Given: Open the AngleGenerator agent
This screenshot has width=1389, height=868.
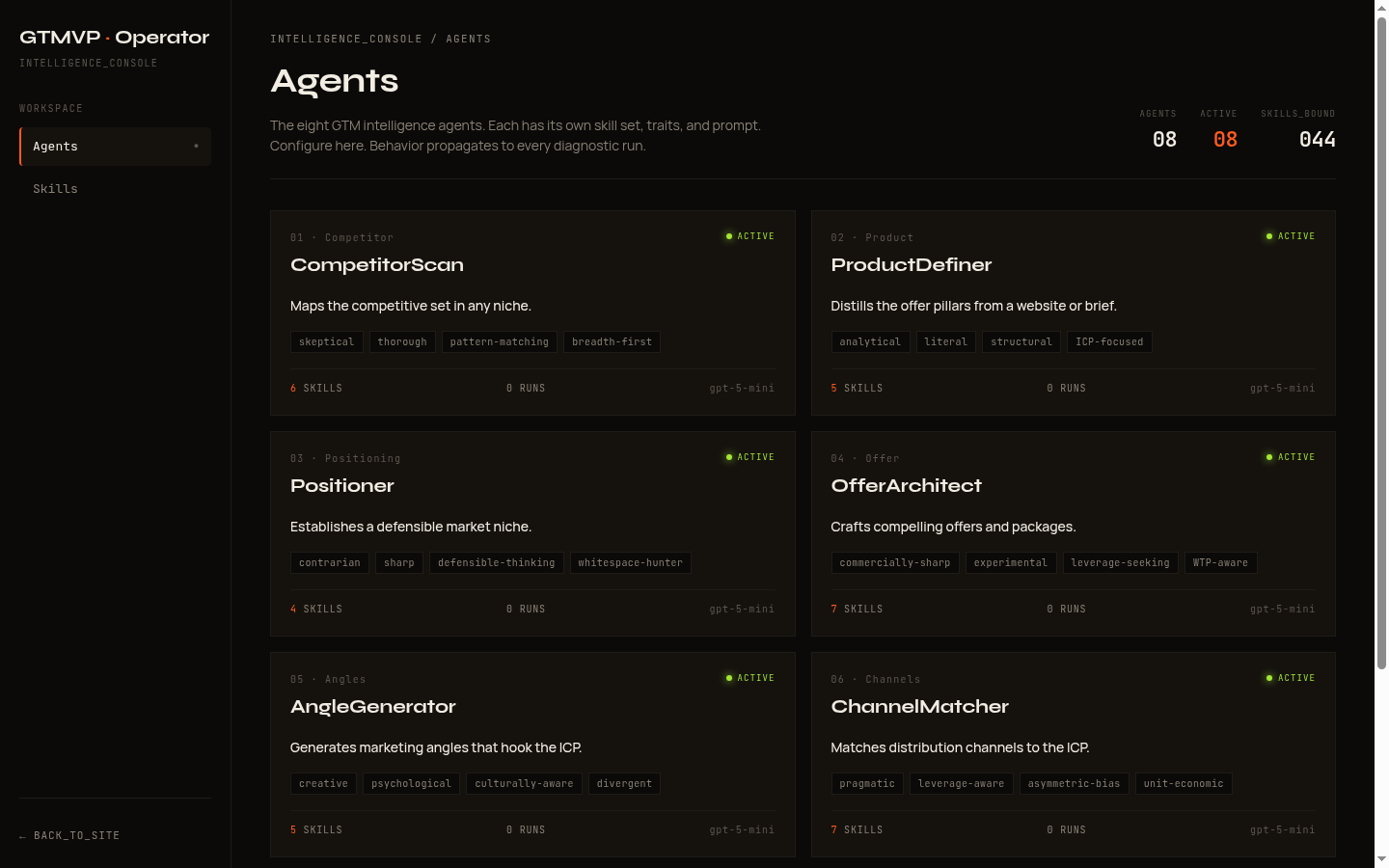Looking at the screenshot, I should tap(372, 707).
